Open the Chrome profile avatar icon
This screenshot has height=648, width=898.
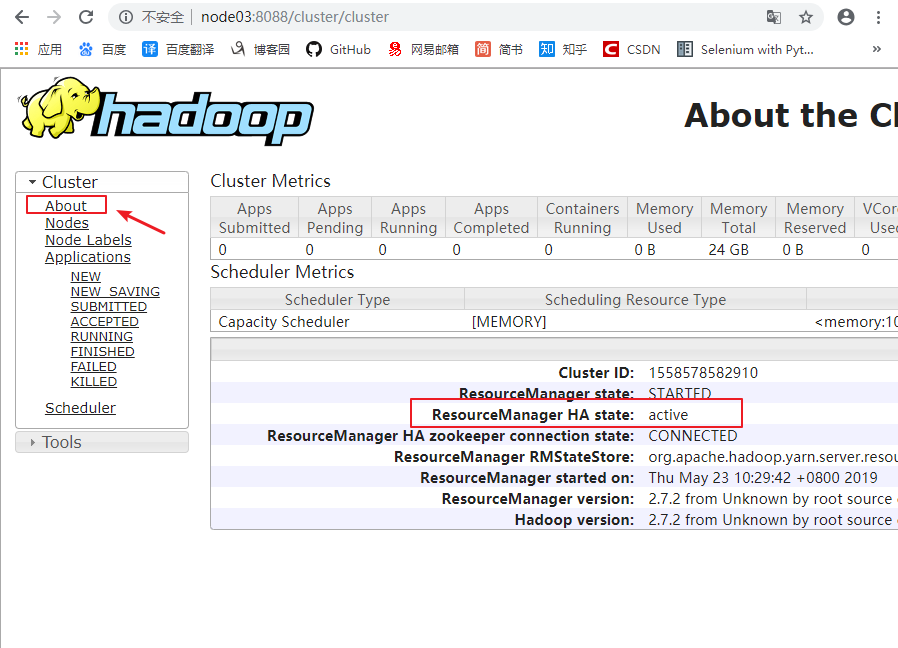click(x=846, y=17)
